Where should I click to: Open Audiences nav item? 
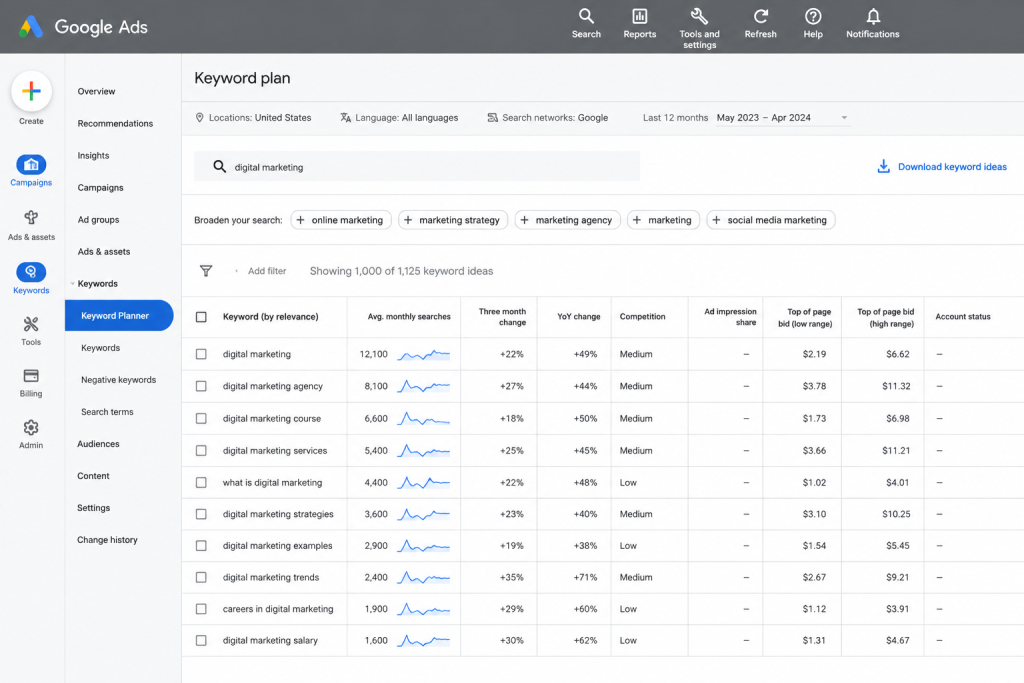click(98, 443)
